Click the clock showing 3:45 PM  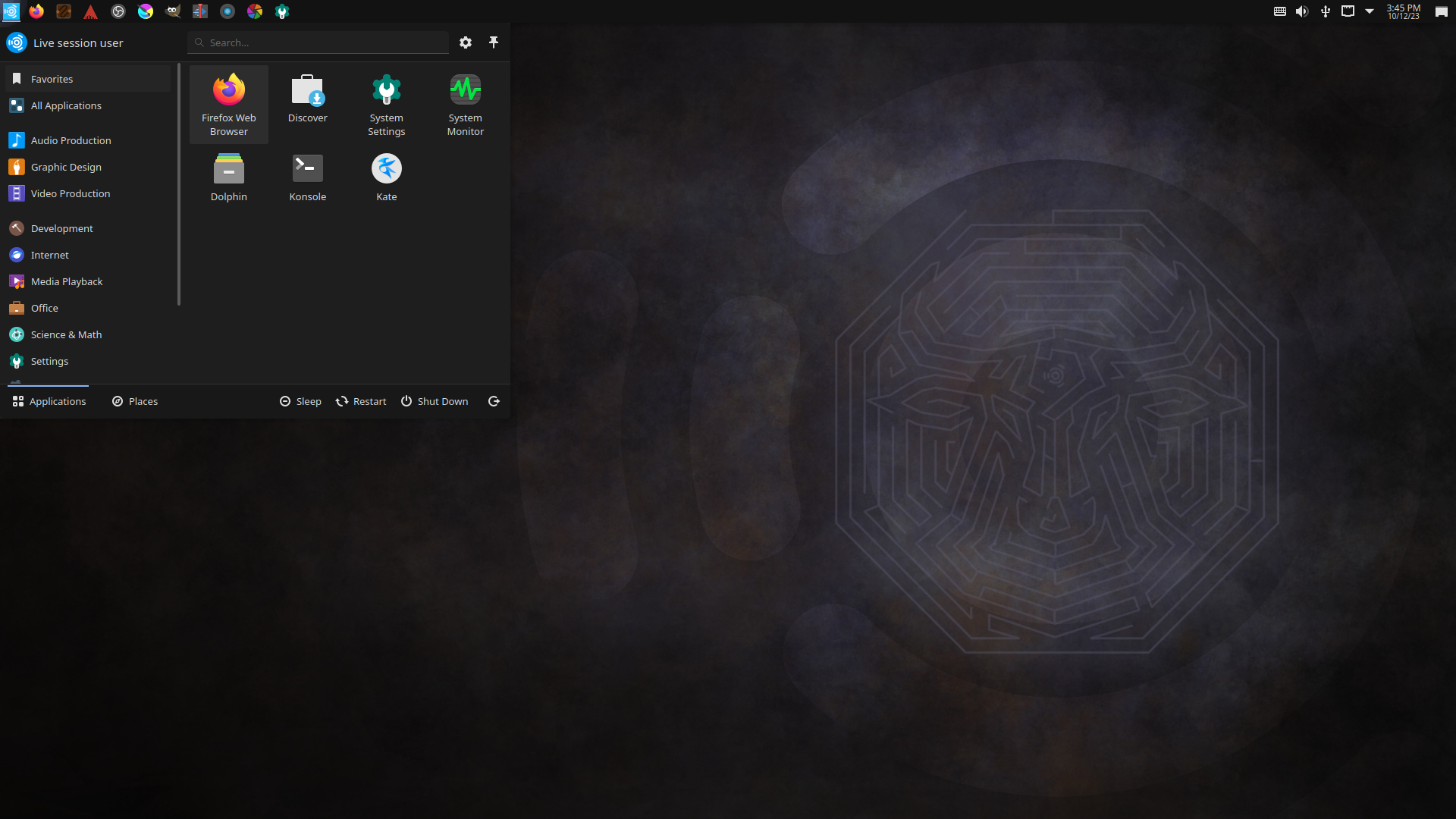1403,11
